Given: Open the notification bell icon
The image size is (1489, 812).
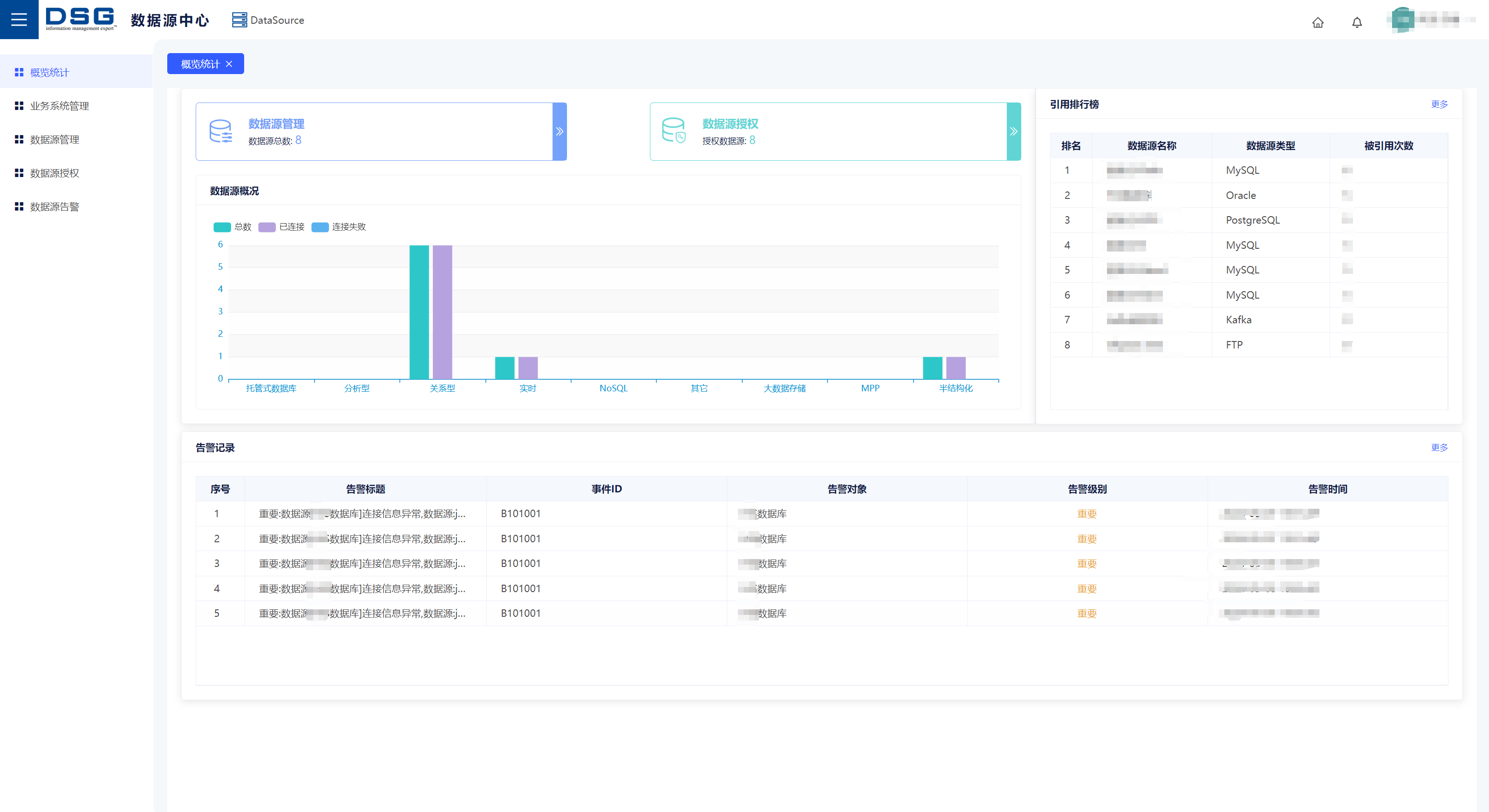Looking at the screenshot, I should 1357,22.
